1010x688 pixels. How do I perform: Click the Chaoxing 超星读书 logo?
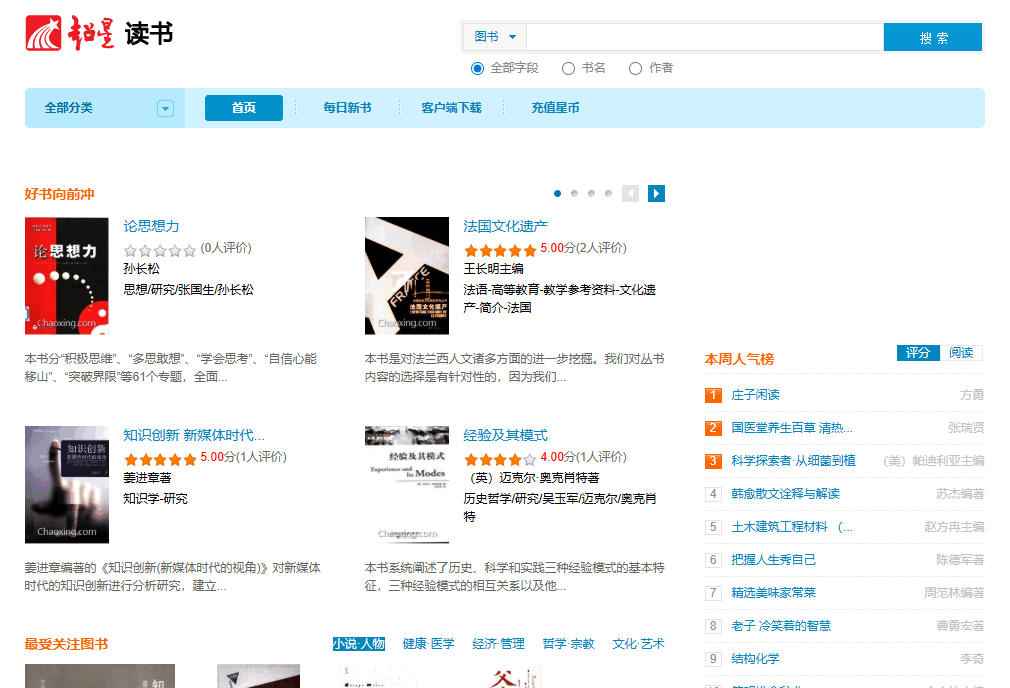pos(99,33)
